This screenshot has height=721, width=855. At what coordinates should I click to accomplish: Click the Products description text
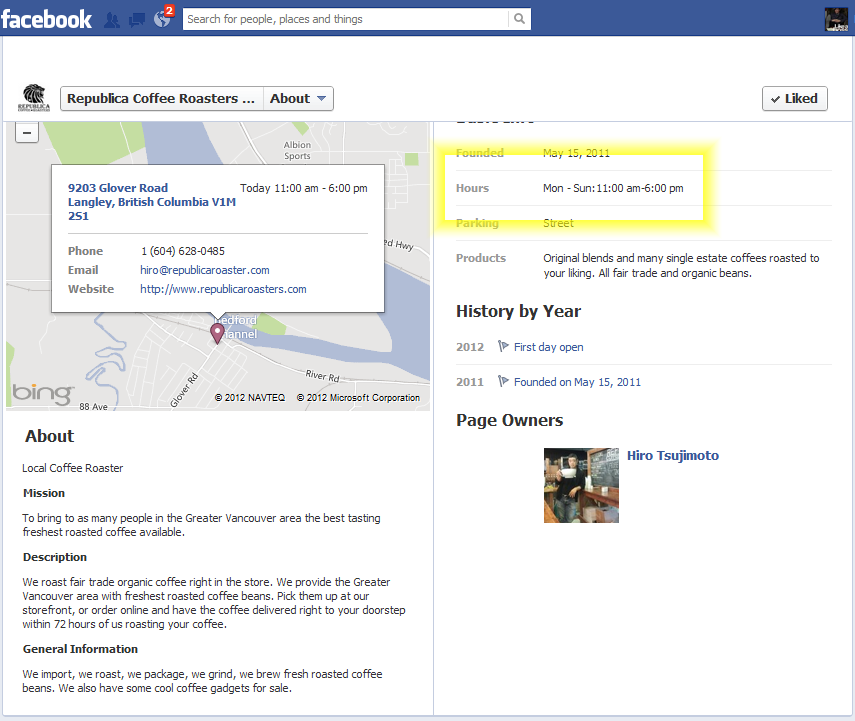681,265
